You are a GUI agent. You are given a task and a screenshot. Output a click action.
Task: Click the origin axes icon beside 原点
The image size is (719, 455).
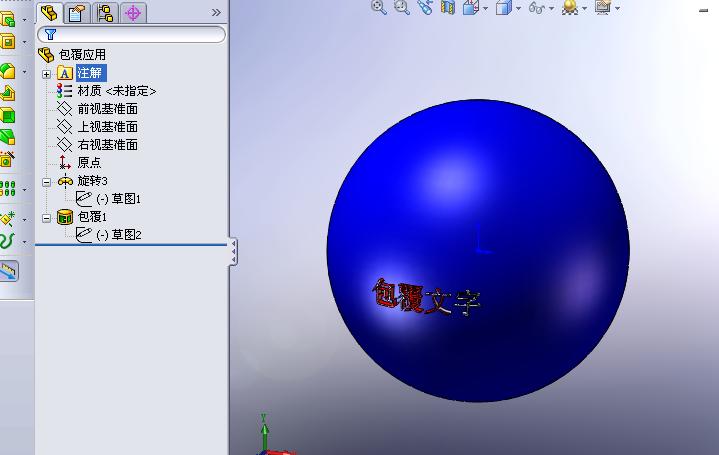[65, 162]
